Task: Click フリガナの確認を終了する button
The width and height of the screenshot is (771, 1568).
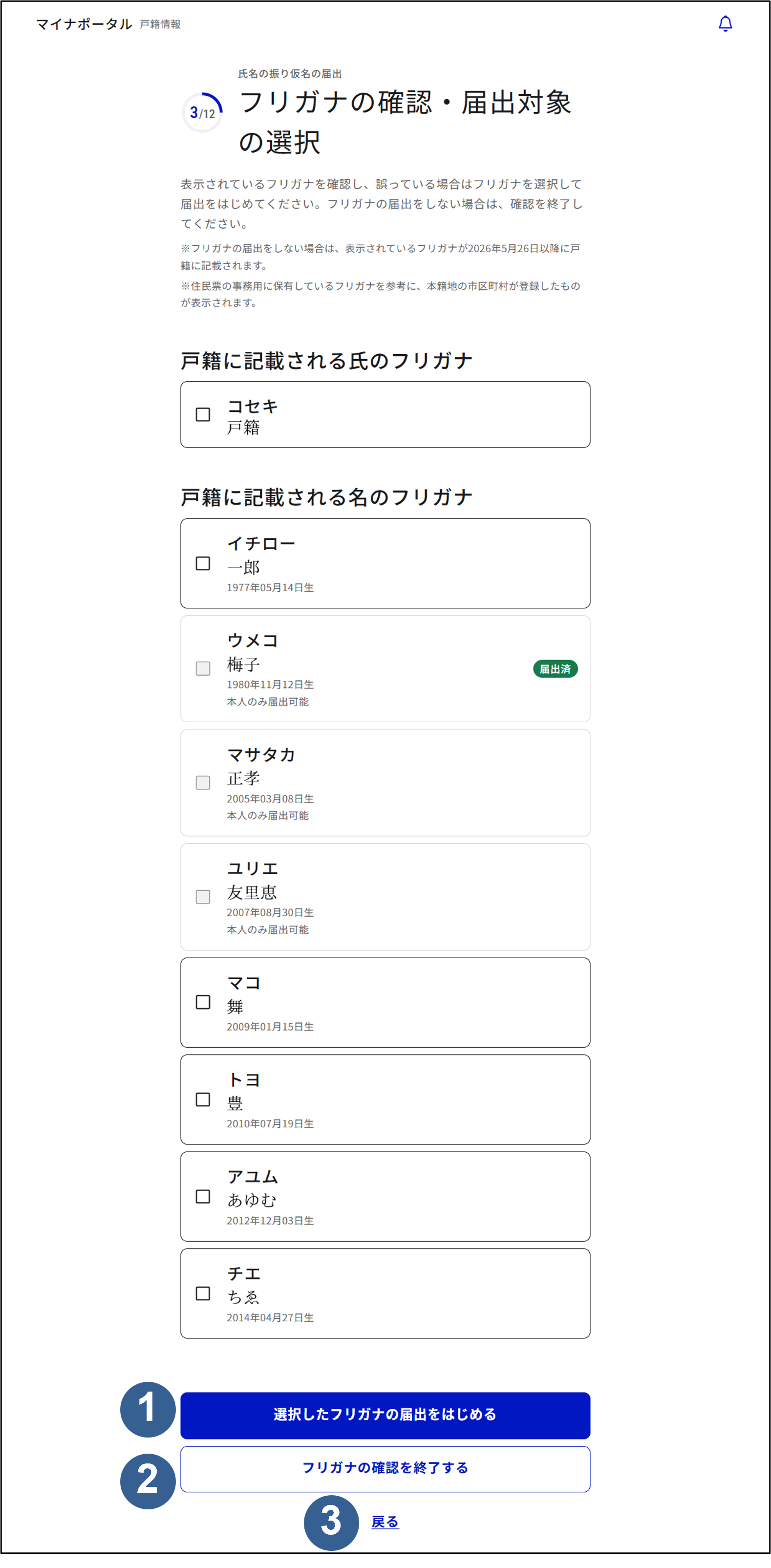Action: point(385,1469)
